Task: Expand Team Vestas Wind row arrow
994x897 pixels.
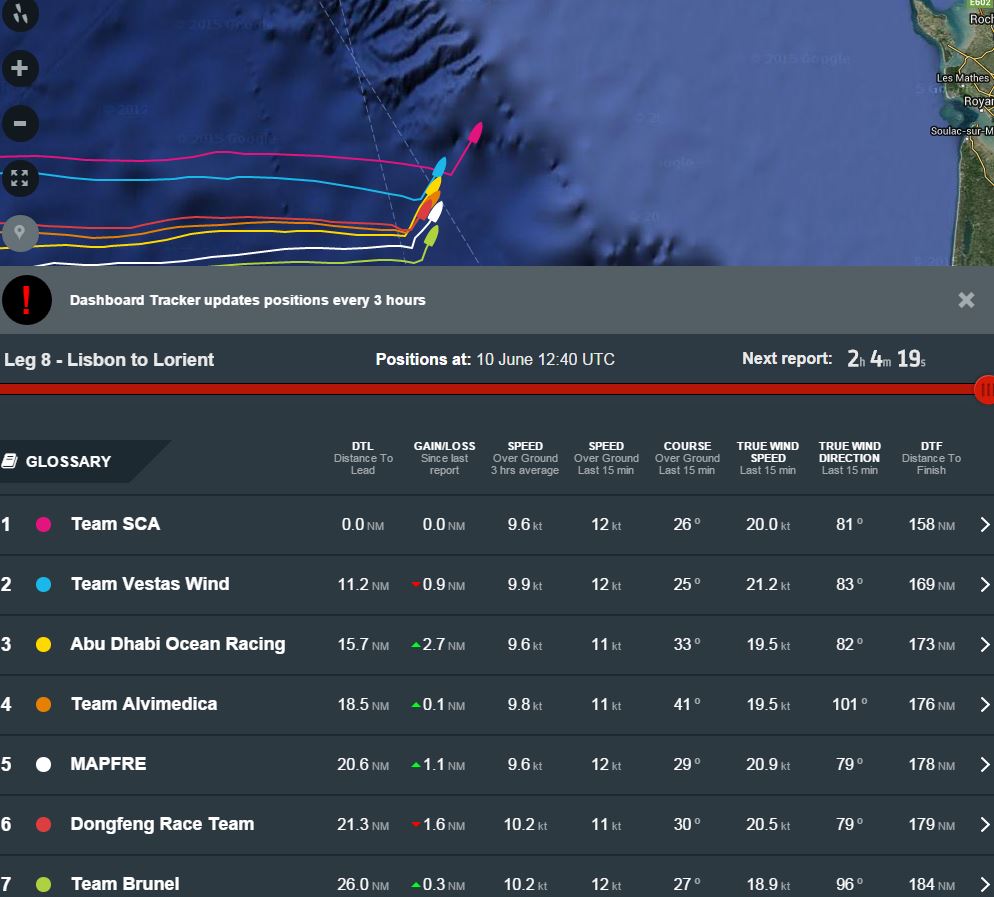Action: 984,584
